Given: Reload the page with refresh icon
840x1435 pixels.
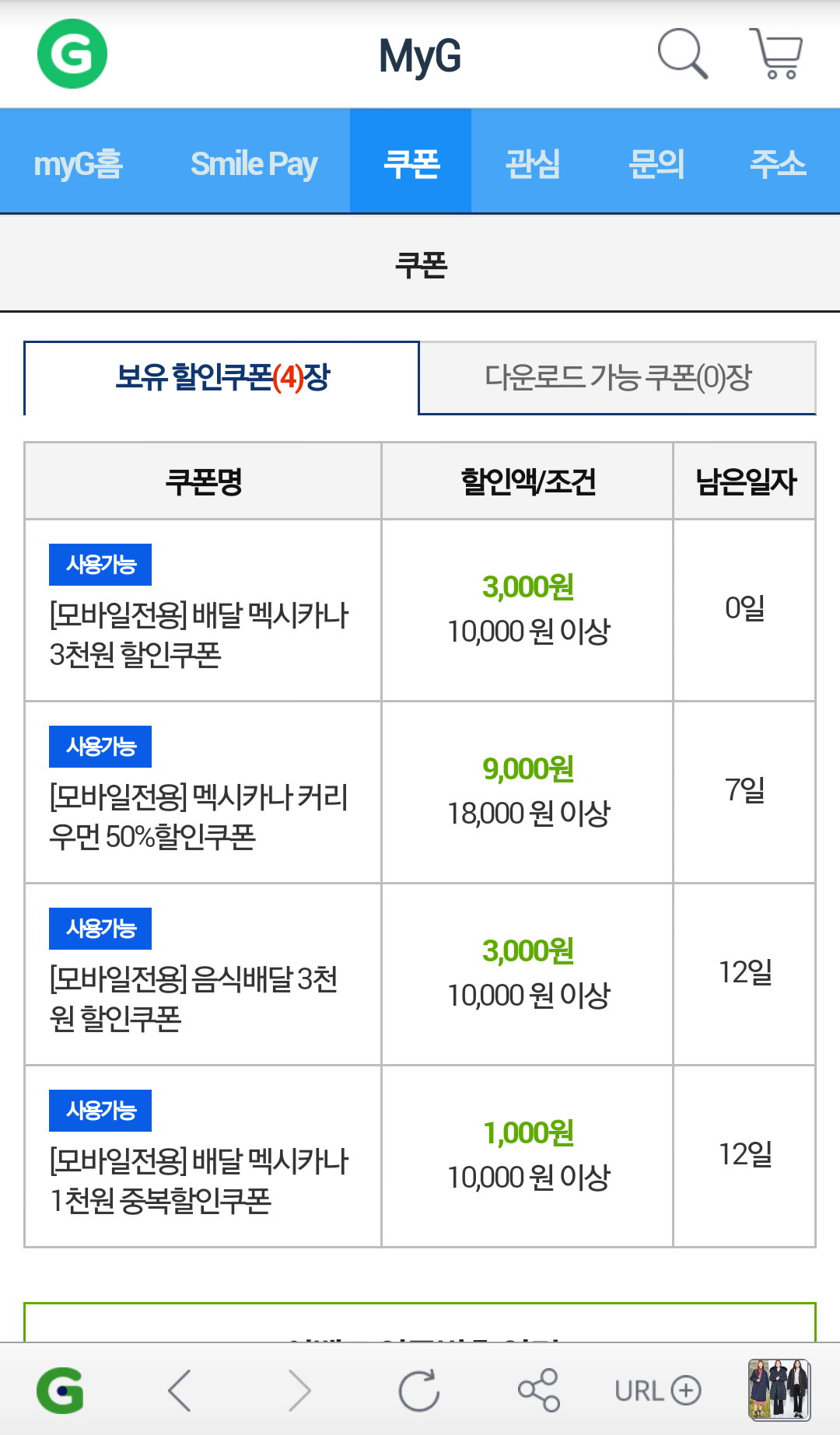Looking at the screenshot, I should (419, 1390).
